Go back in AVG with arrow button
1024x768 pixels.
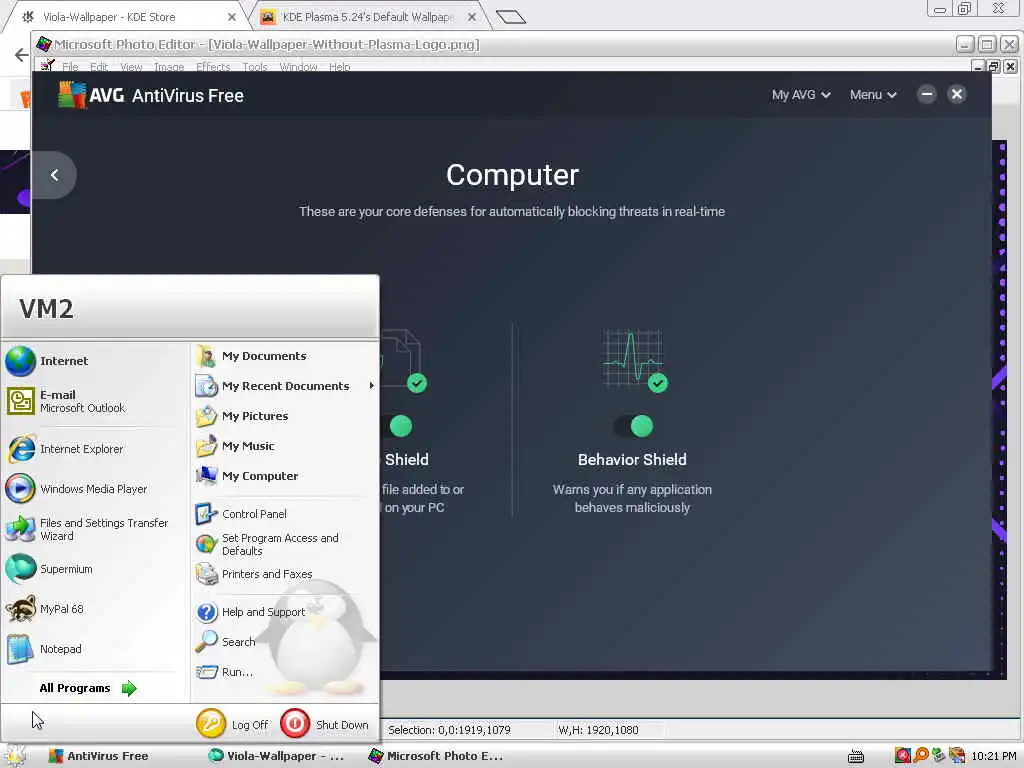coord(54,175)
